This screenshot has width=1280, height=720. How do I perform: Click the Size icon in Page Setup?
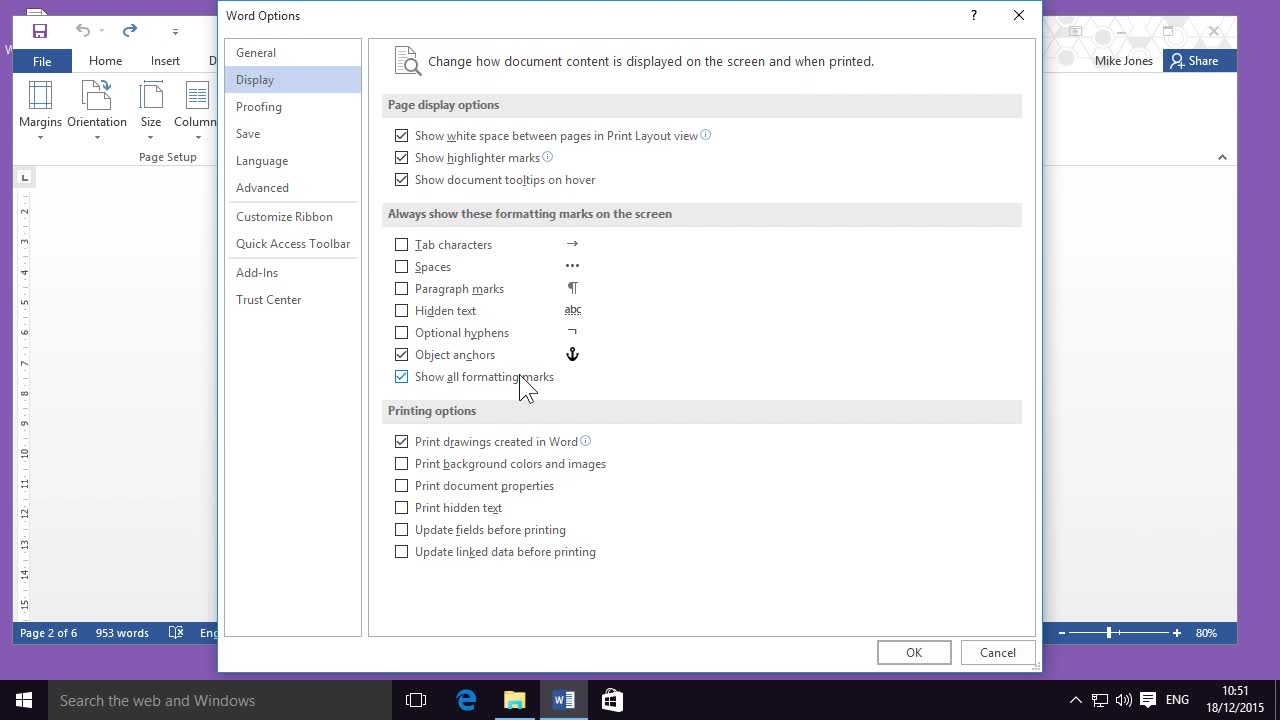click(x=151, y=96)
